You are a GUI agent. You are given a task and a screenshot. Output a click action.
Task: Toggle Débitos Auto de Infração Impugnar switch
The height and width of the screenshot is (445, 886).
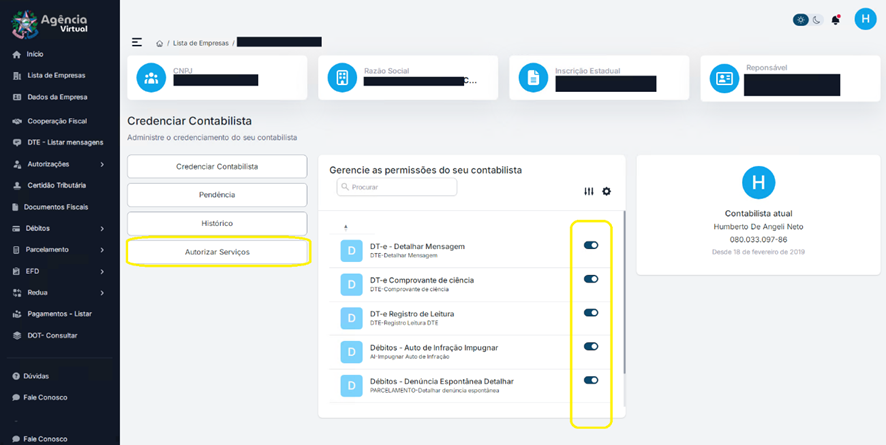click(x=591, y=346)
